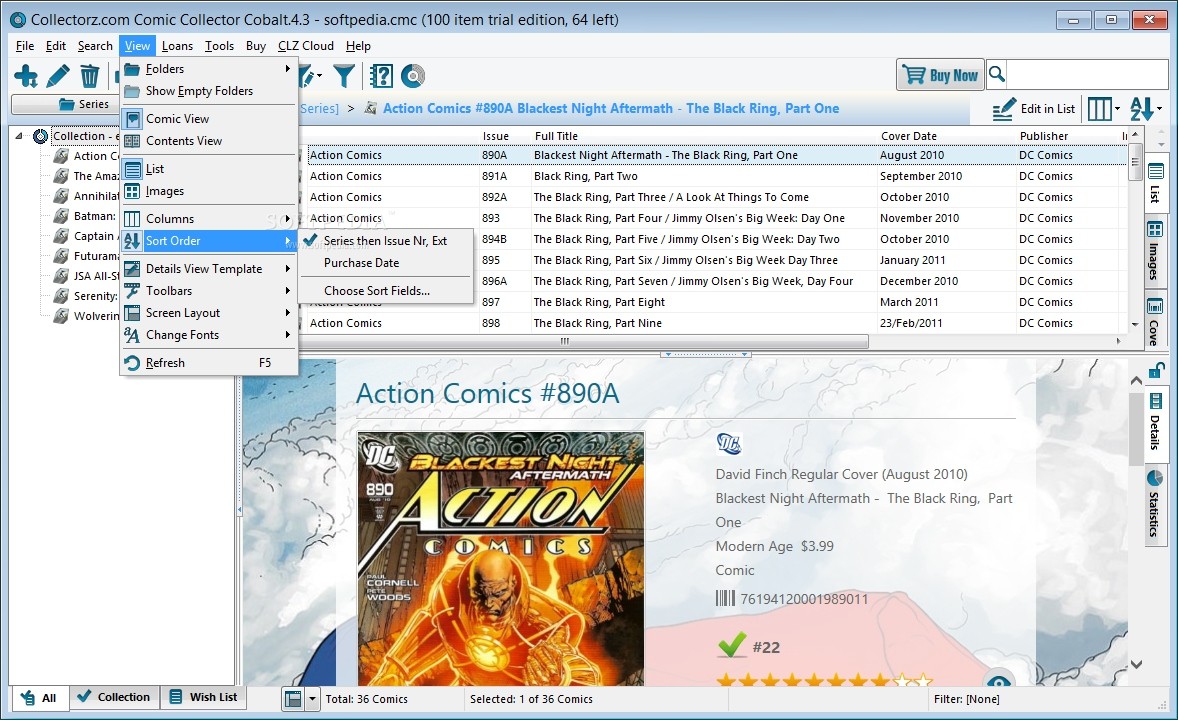Open the CLZ Cloud menu
Viewport: 1178px width, 720px height.
306,46
